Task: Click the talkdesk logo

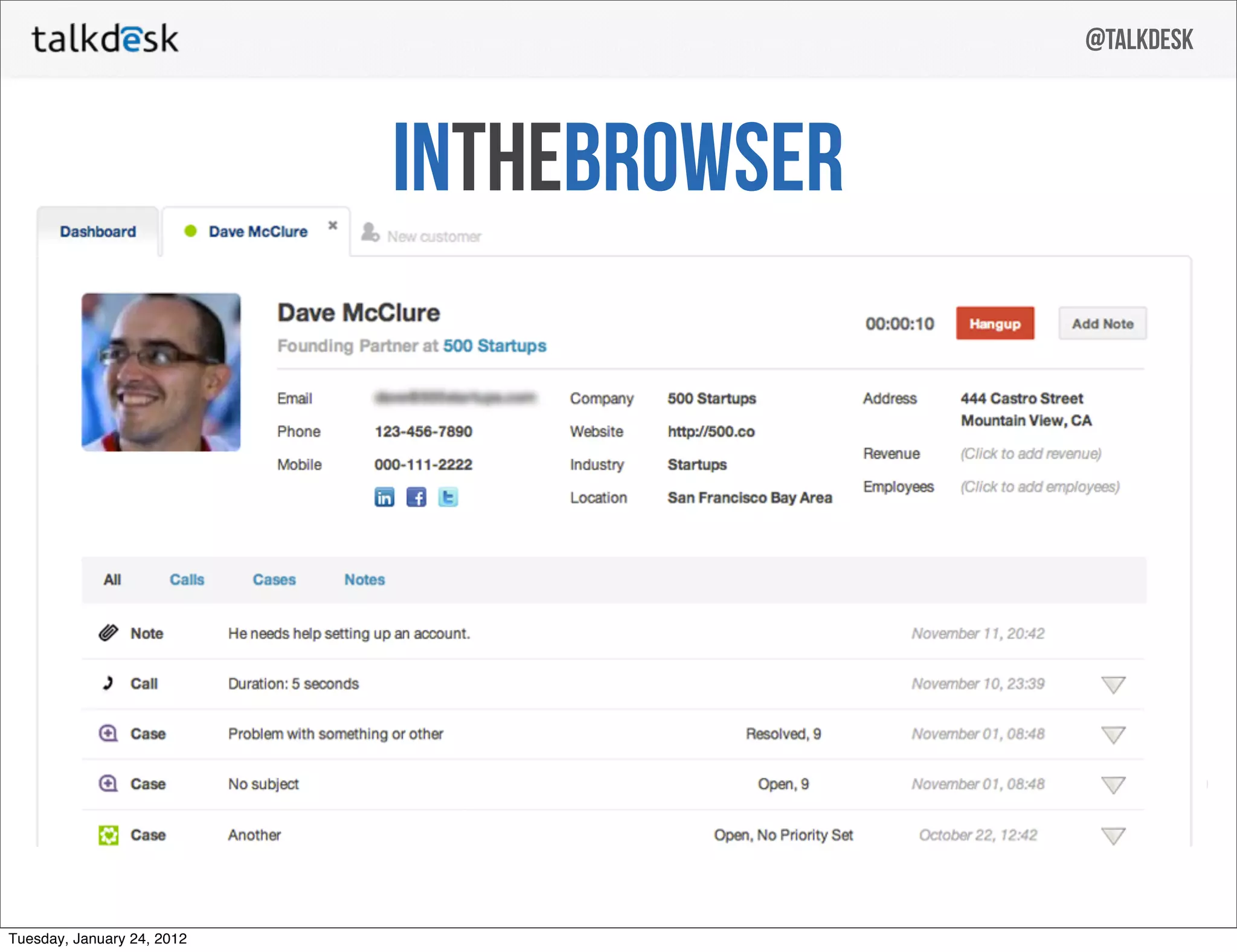Action: (x=105, y=39)
